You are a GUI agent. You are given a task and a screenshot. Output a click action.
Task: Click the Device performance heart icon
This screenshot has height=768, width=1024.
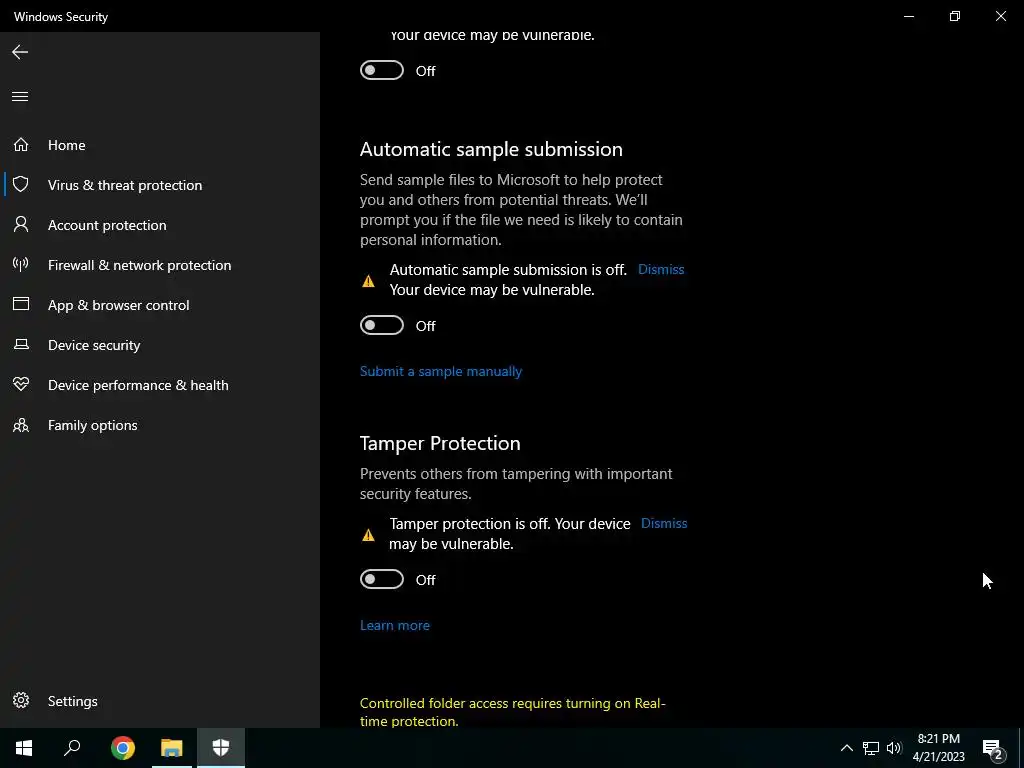click(21, 384)
